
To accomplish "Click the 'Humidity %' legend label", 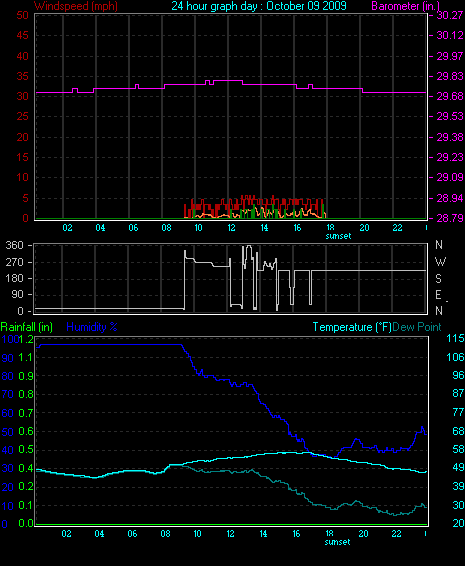I will (x=92, y=327).
